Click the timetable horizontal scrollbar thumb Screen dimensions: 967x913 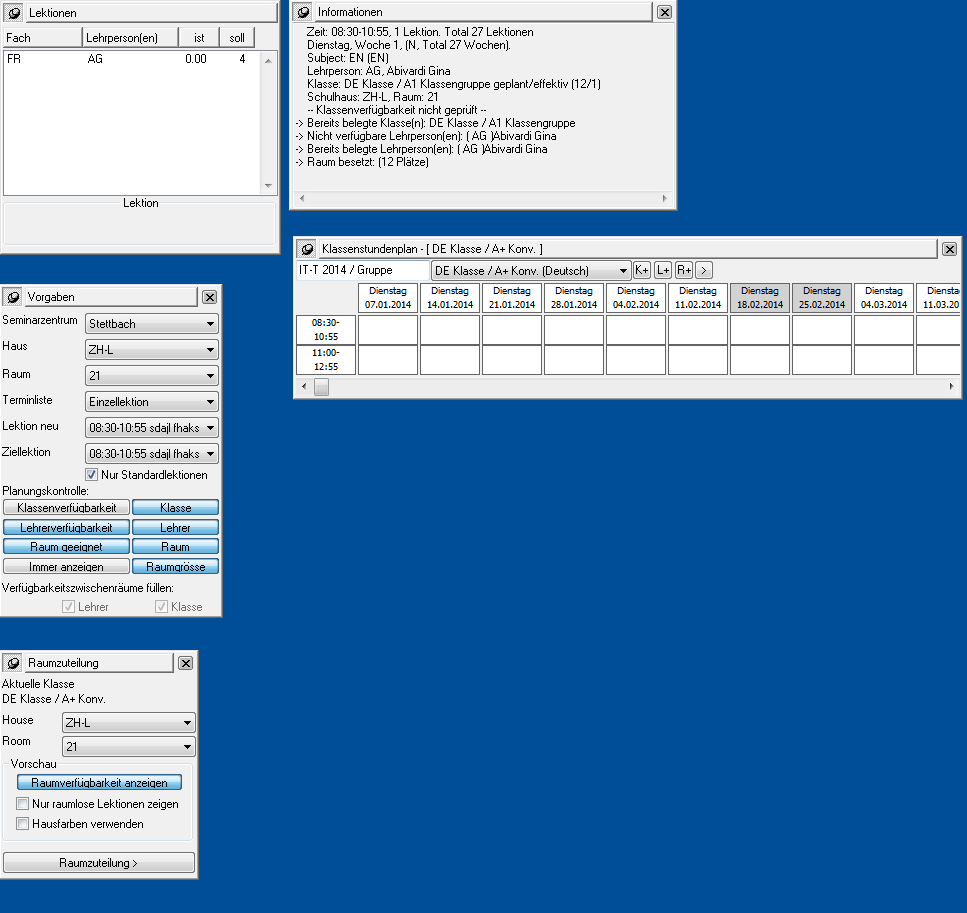(x=321, y=387)
